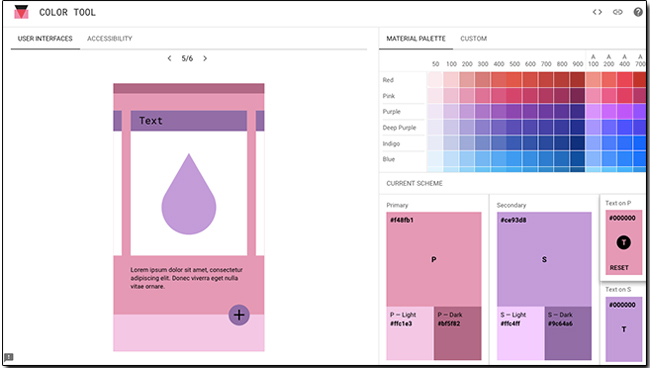Screen dimensions: 650x368
Task: Choose the S — Dark swatch
Action: click(568, 333)
